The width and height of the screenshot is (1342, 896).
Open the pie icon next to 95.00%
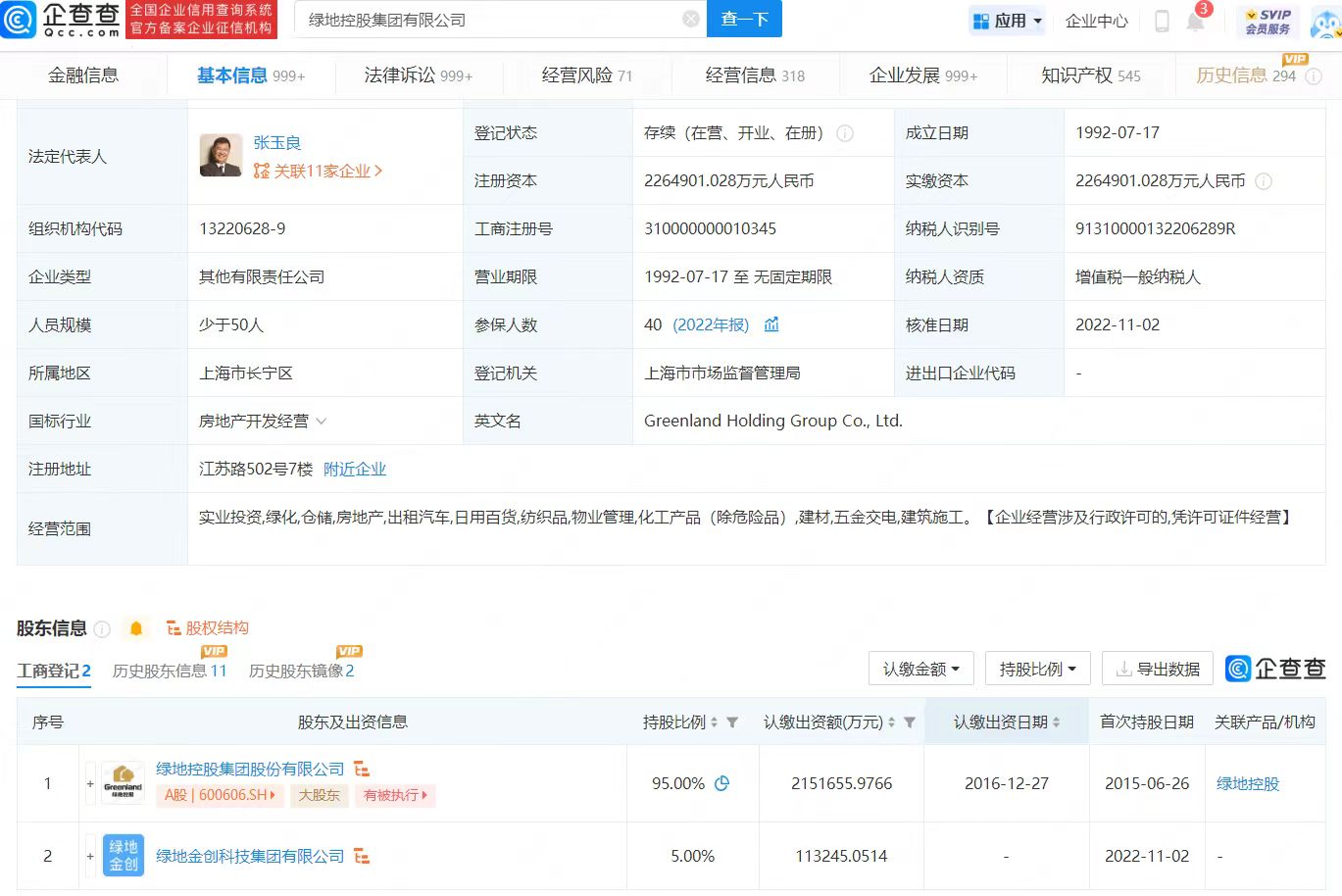click(x=722, y=783)
